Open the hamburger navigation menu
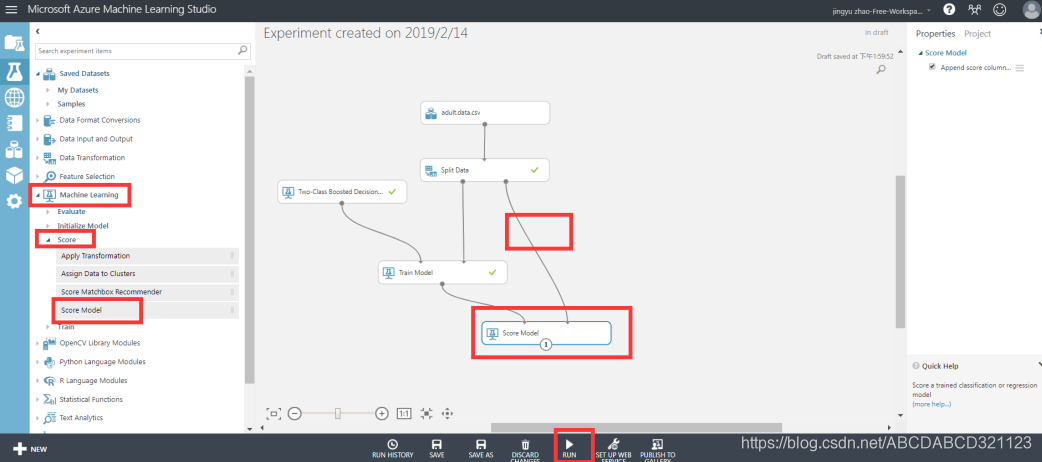1042x462 pixels. click(11, 10)
